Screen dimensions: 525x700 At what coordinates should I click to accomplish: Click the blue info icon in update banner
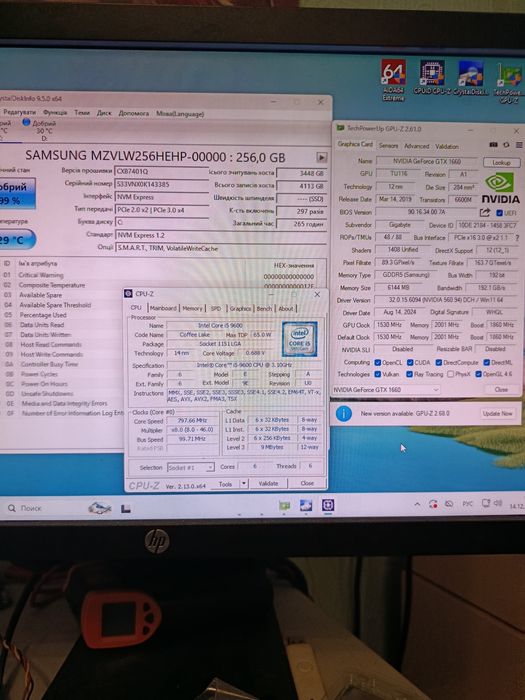point(343,414)
